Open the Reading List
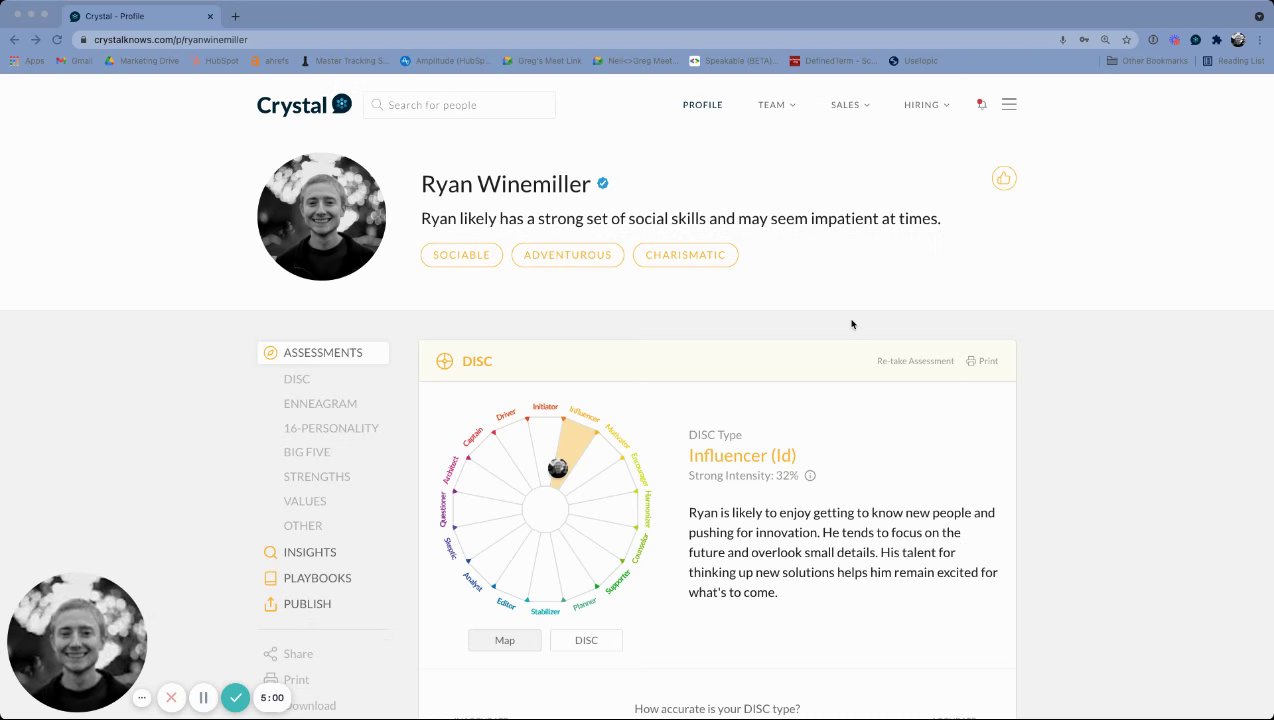 [x=1234, y=61]
